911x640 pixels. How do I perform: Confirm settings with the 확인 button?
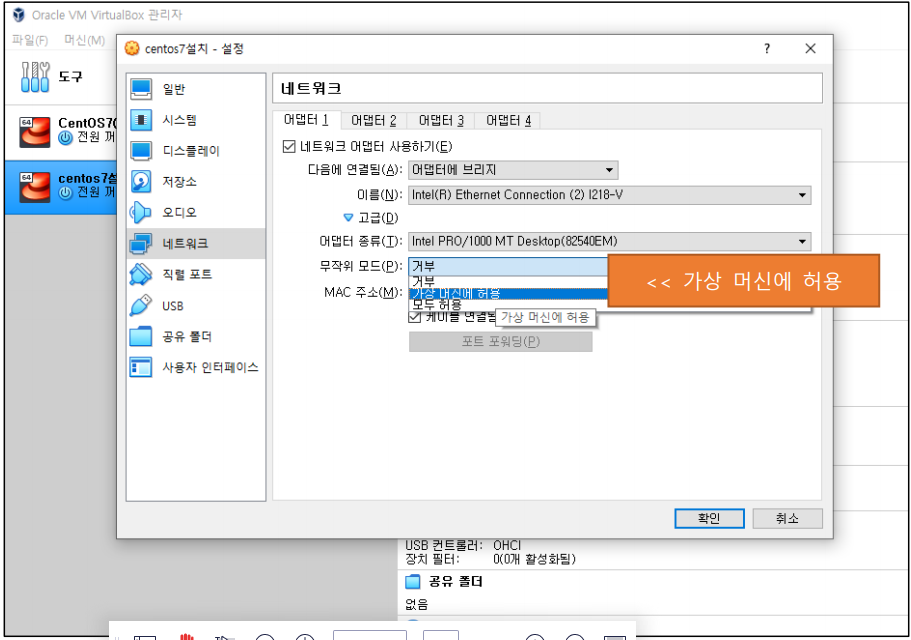(709, 519)
